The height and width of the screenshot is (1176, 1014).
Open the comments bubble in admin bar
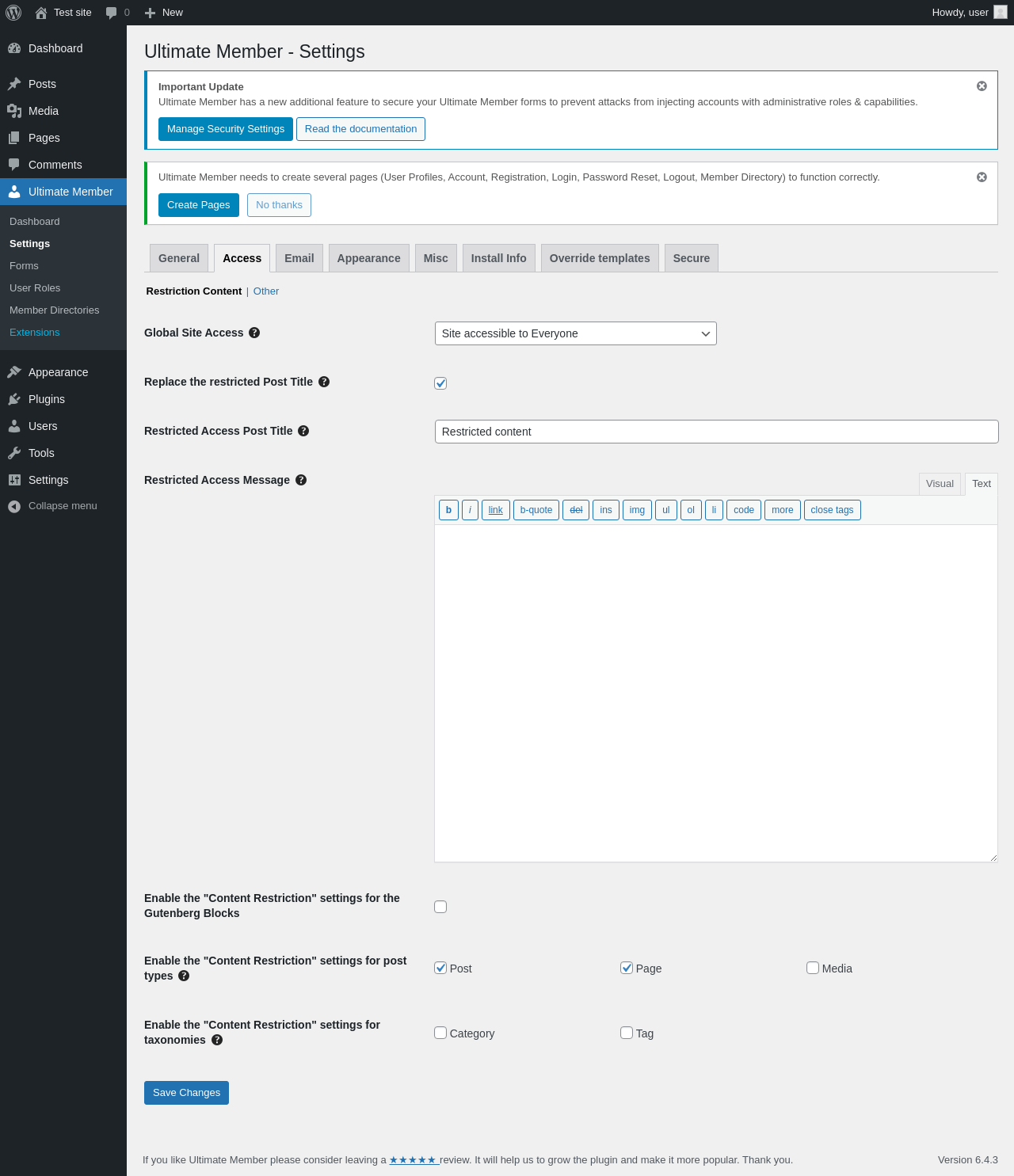[117, 13]
